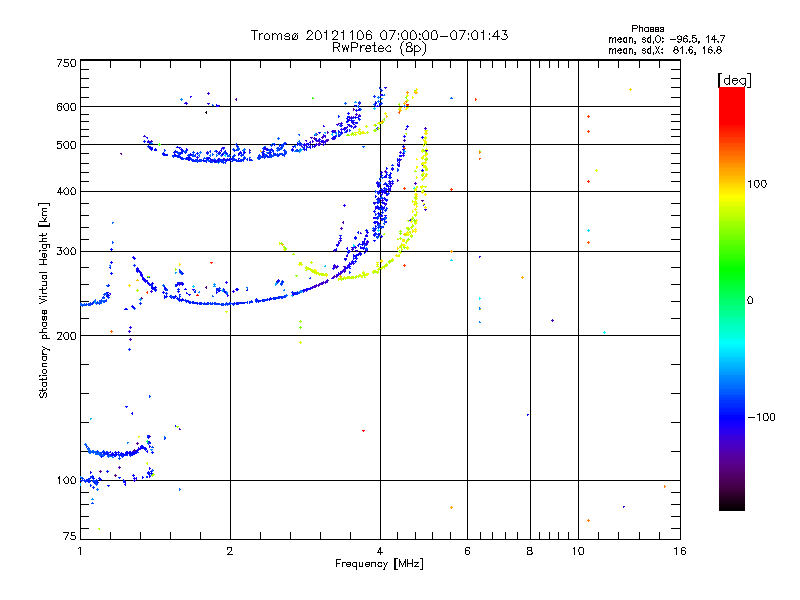Click the y-axis tick label '100'
Viewport: 800px width, 600px height.
66,480
